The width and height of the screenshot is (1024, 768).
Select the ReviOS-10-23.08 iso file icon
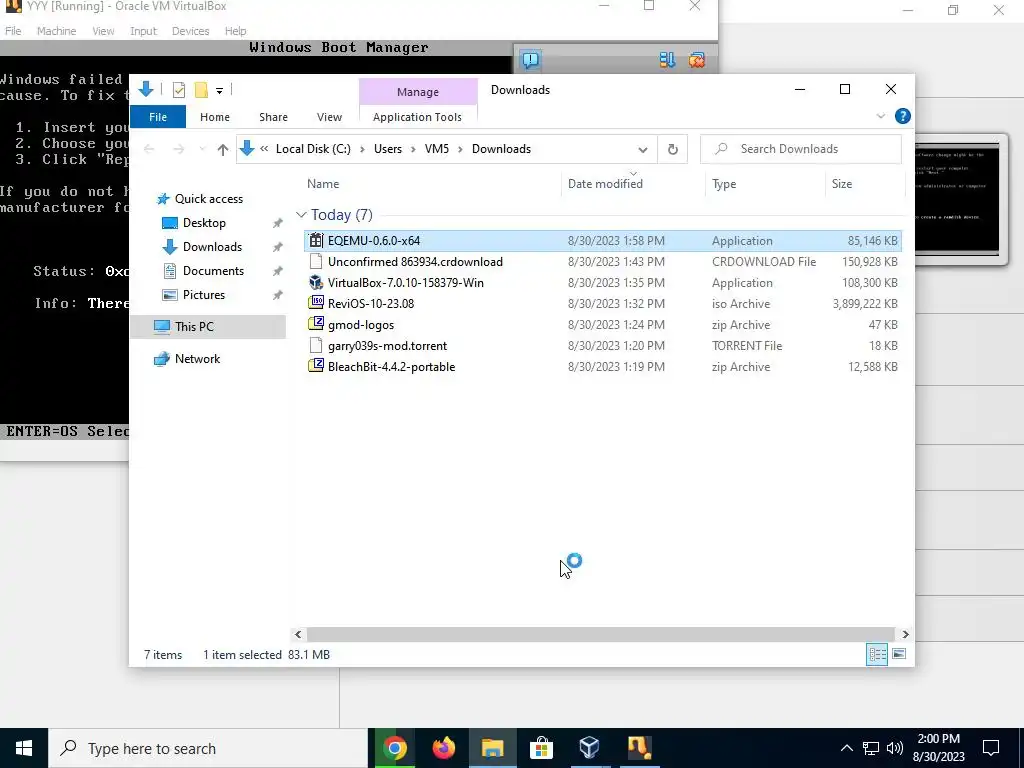[316, 303]
